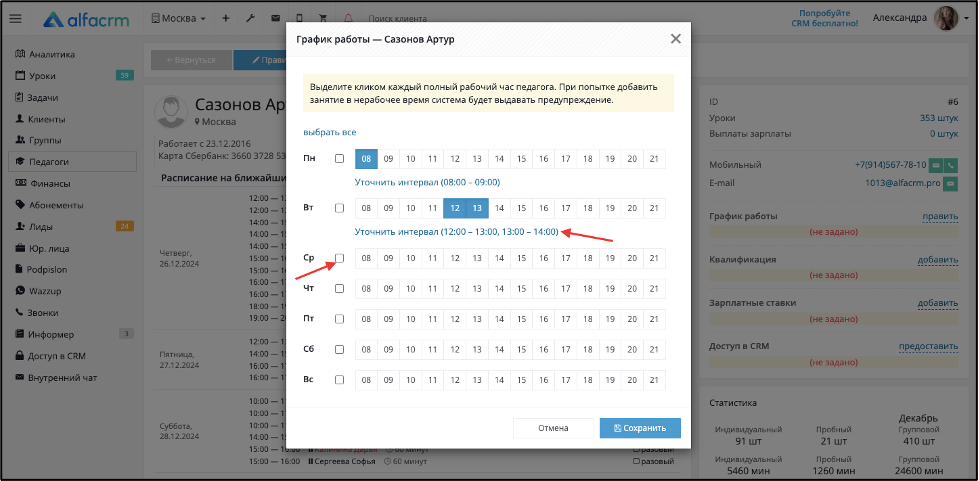Click the plus add icon in top bar
The width and height of the screenshot is (979, 481).
pyautogui.click(x=225, y=19)
